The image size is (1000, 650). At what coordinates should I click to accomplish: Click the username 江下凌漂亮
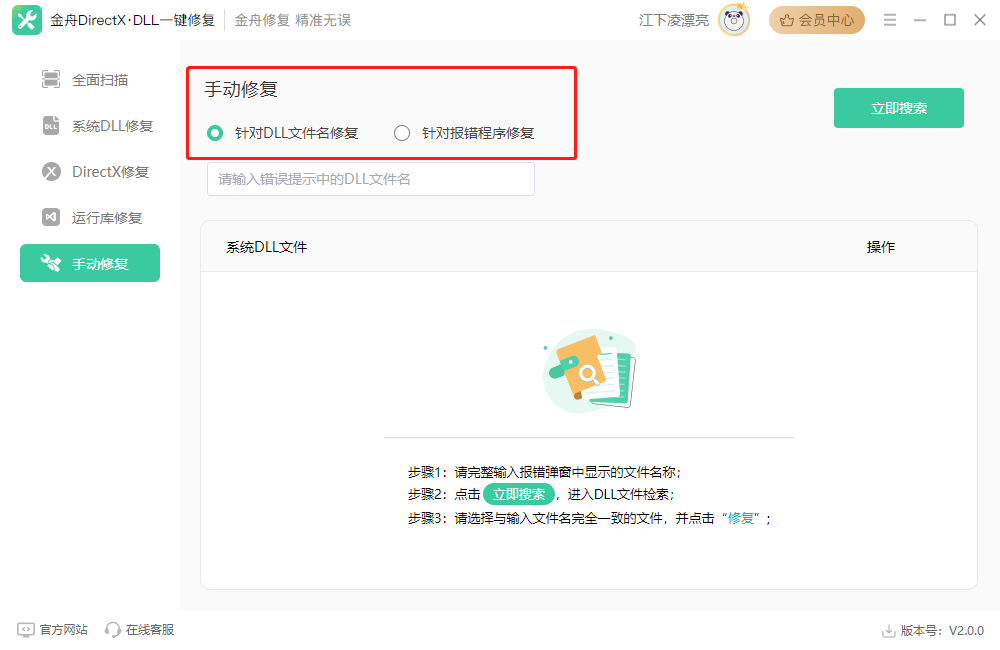tap(674, 20)
